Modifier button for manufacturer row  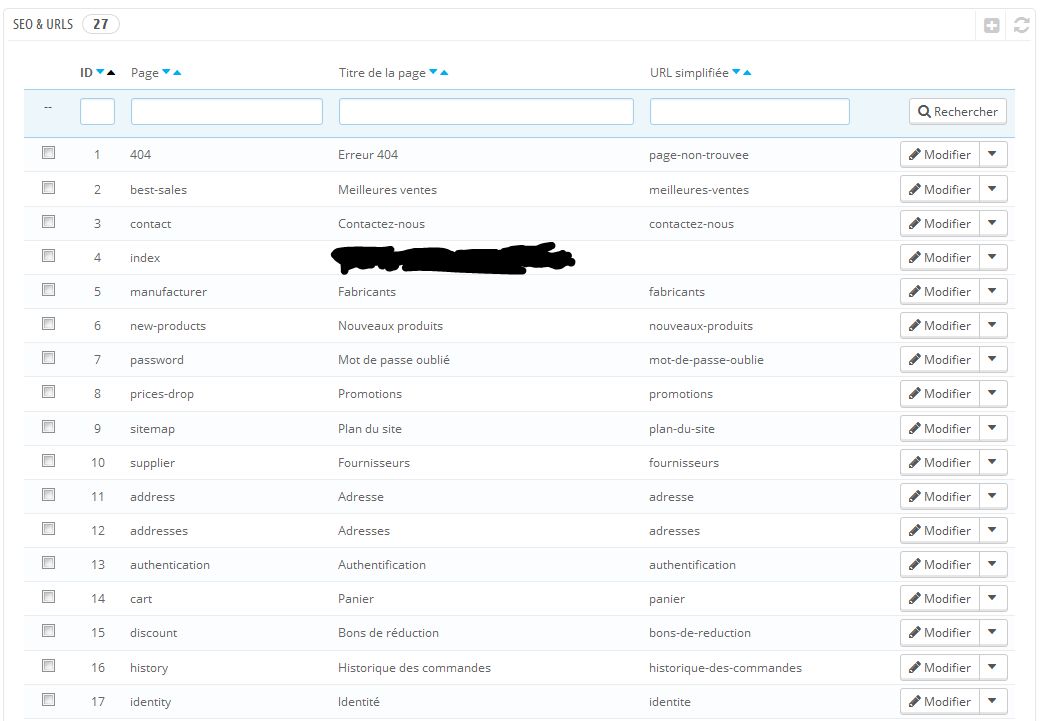pyautogui.click(x=940, y=291)
